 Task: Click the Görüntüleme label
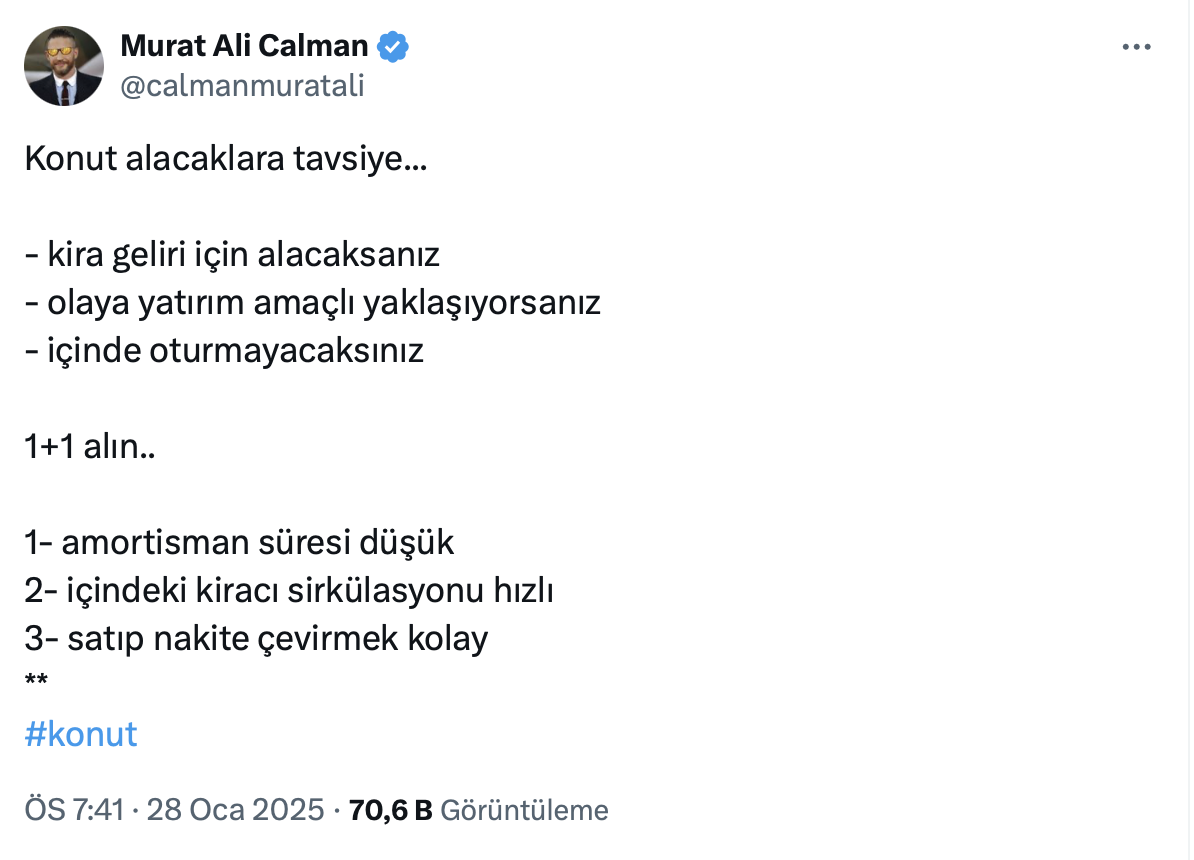pyautogui.click(x=524, y=809)
